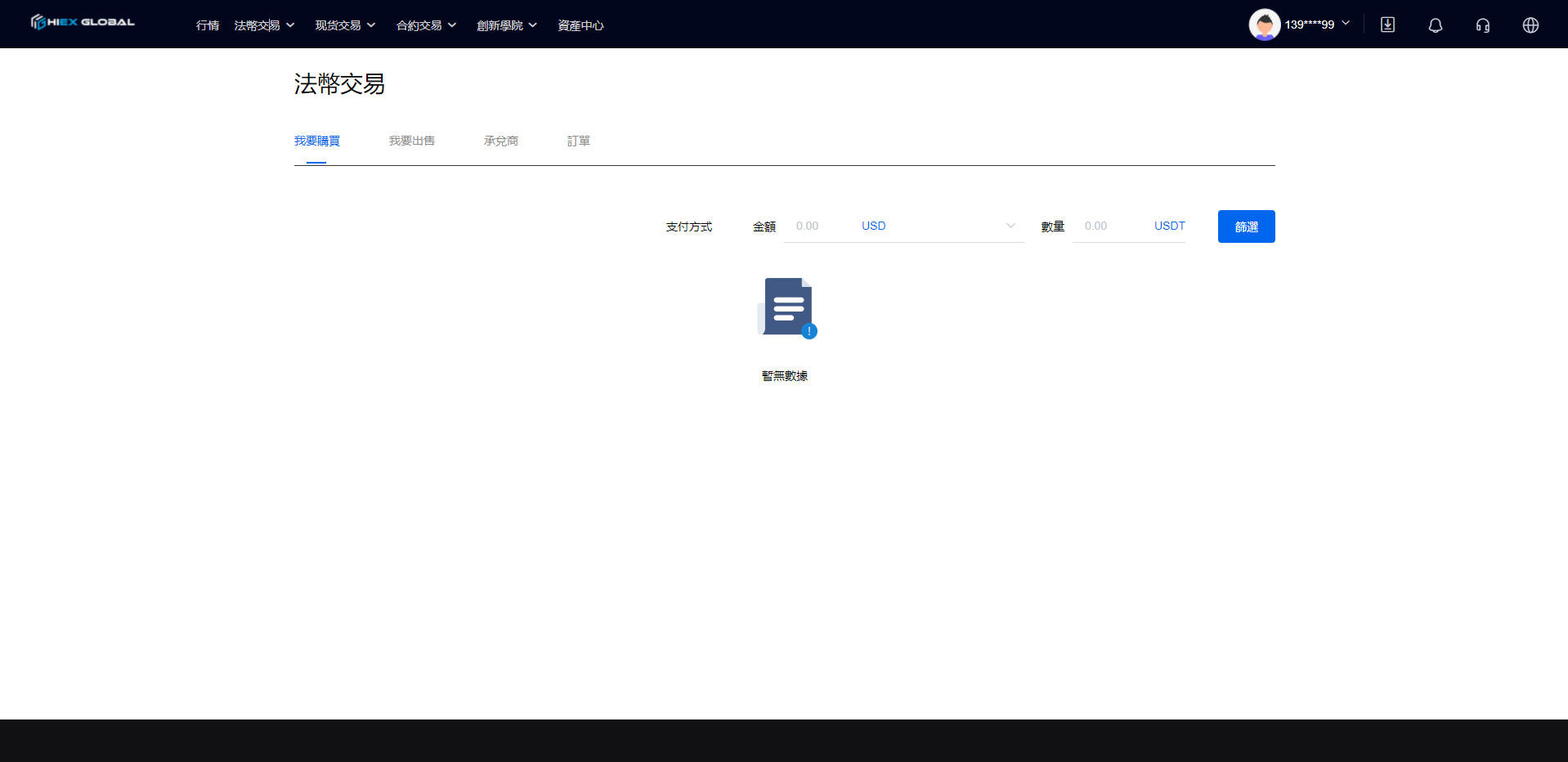Click the 法幣交易 page heading
1568x762 pixels.
(339, 83)
